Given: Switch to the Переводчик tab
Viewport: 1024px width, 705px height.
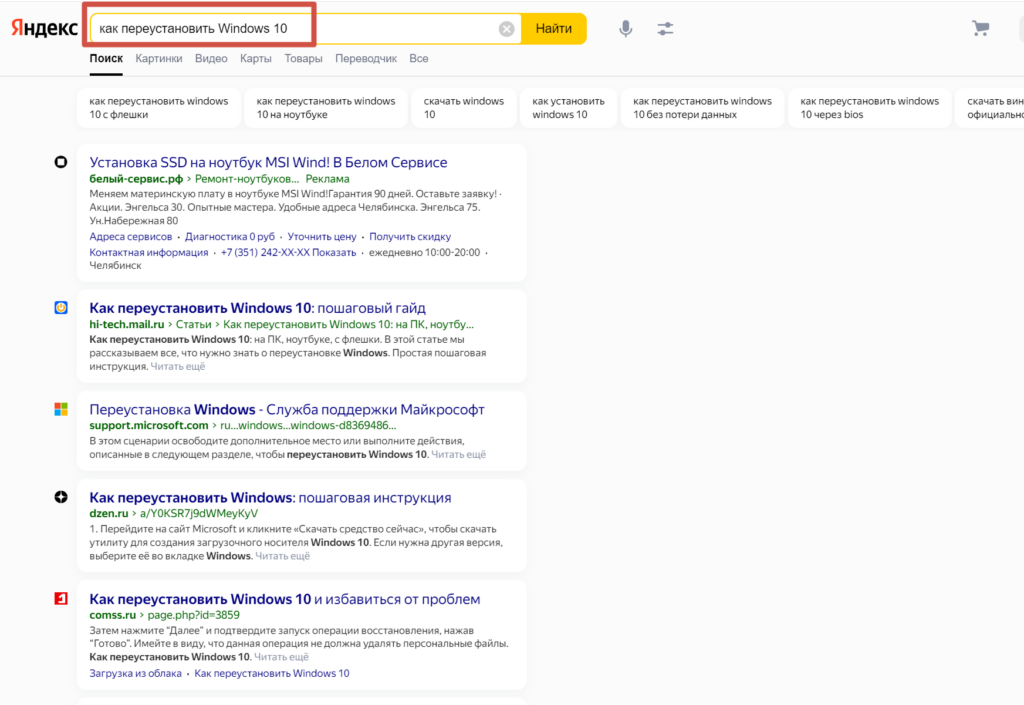Looking at the screenshot, I should tap(366, 59).
